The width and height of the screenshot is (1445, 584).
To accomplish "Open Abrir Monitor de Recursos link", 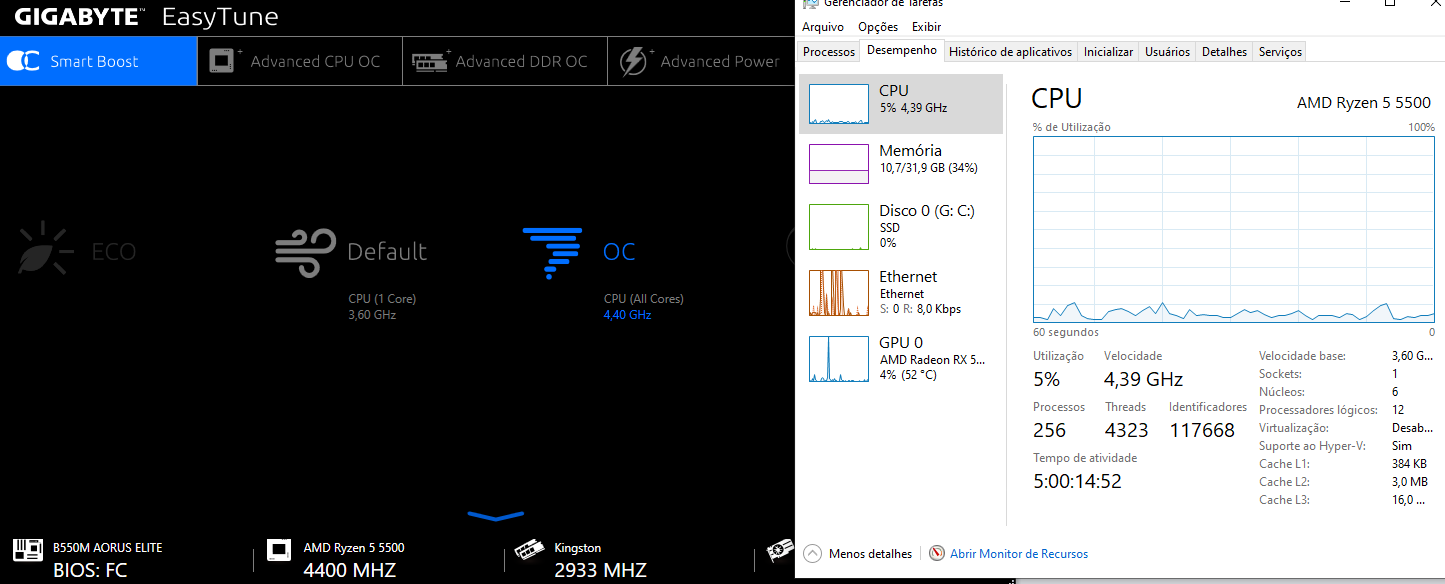I will tap(1019, 553).
